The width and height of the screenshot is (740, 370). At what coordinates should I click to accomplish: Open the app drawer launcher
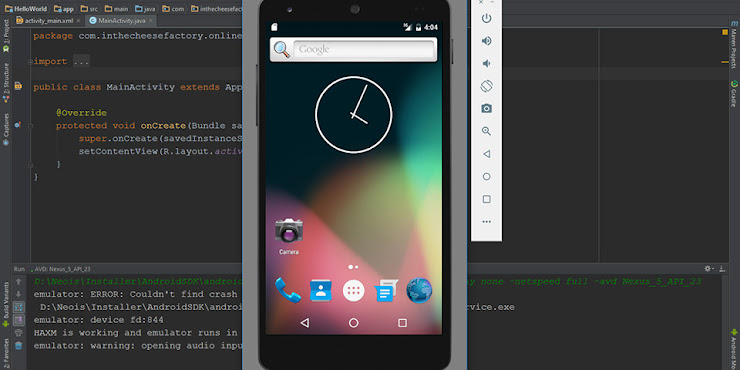(353, 290)
